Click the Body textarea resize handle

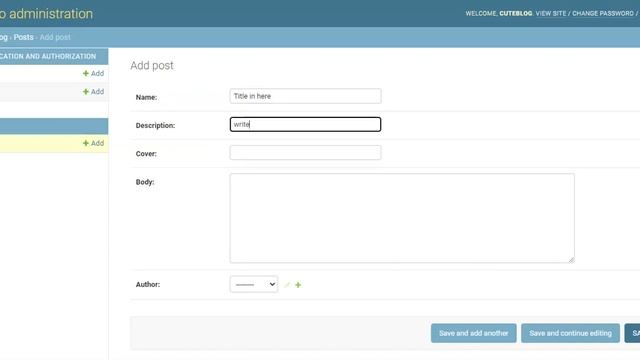(571, 260)
